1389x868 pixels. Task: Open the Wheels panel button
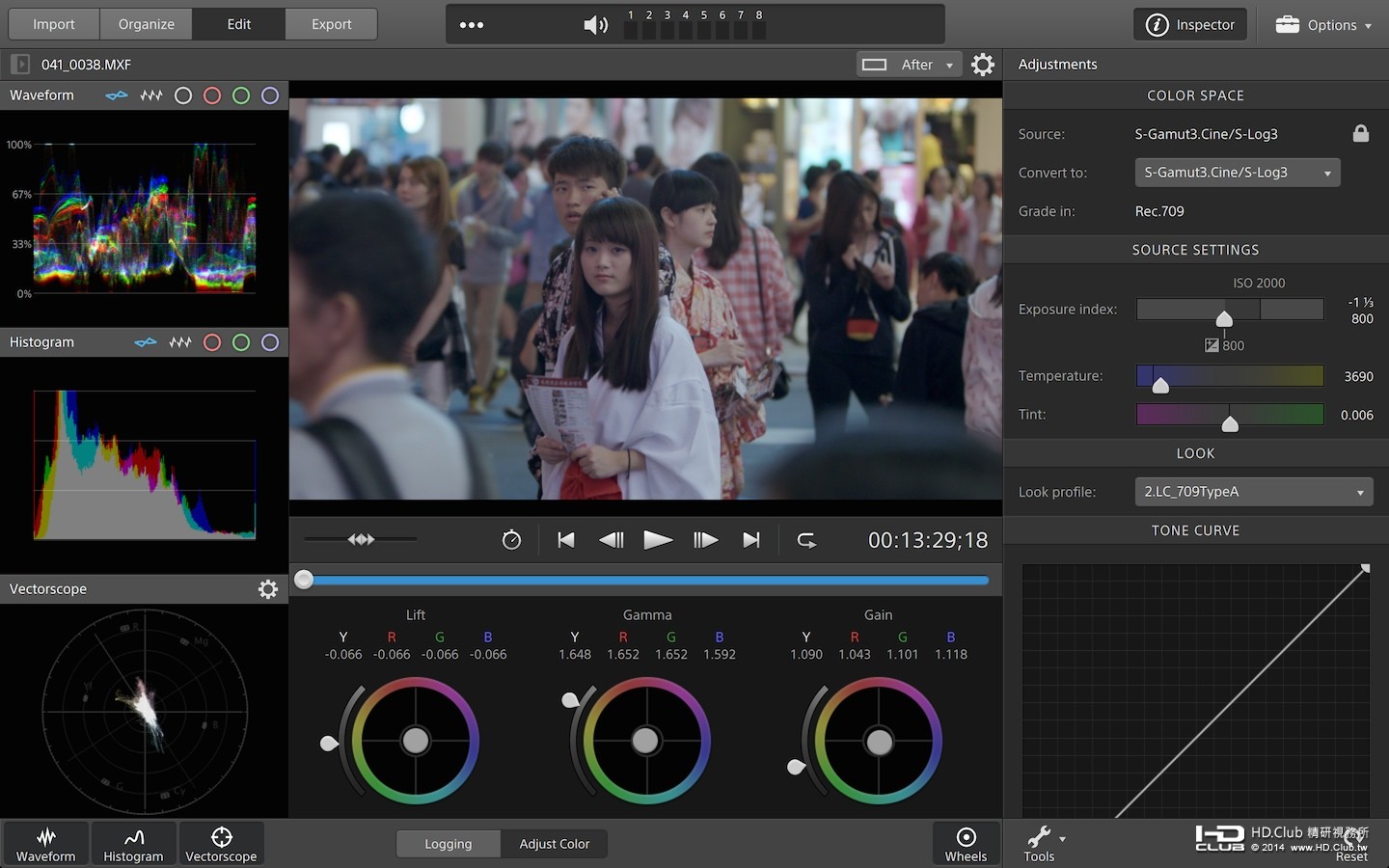pos(966,844)
